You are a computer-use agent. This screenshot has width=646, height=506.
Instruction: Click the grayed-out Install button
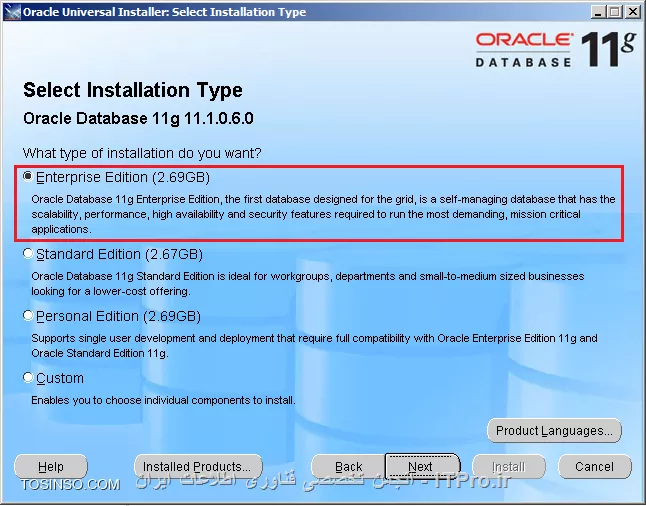pyautogui.click(x=509, y=466)
